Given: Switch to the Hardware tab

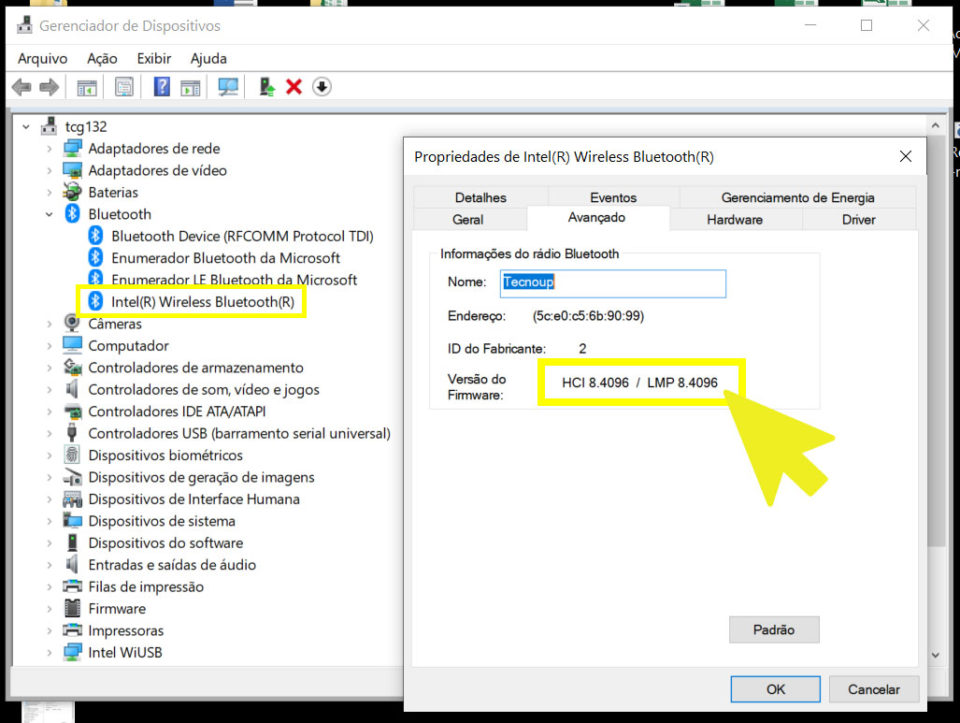Looking at the screenshot, I should point(735,219).
